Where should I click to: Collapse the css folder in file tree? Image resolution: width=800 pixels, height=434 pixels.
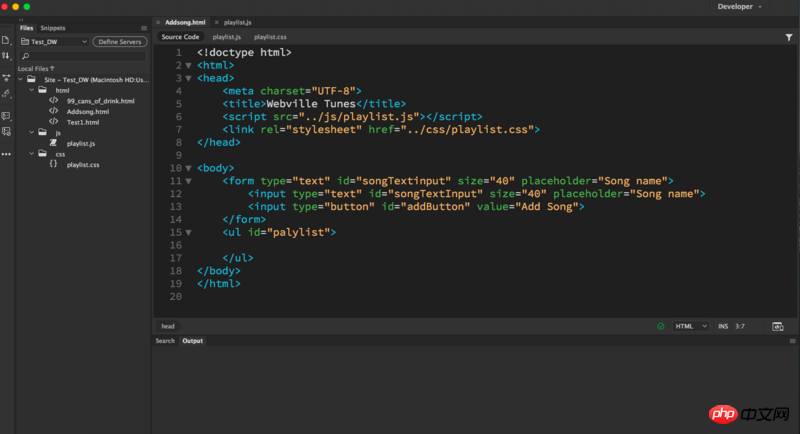(32, 154)
